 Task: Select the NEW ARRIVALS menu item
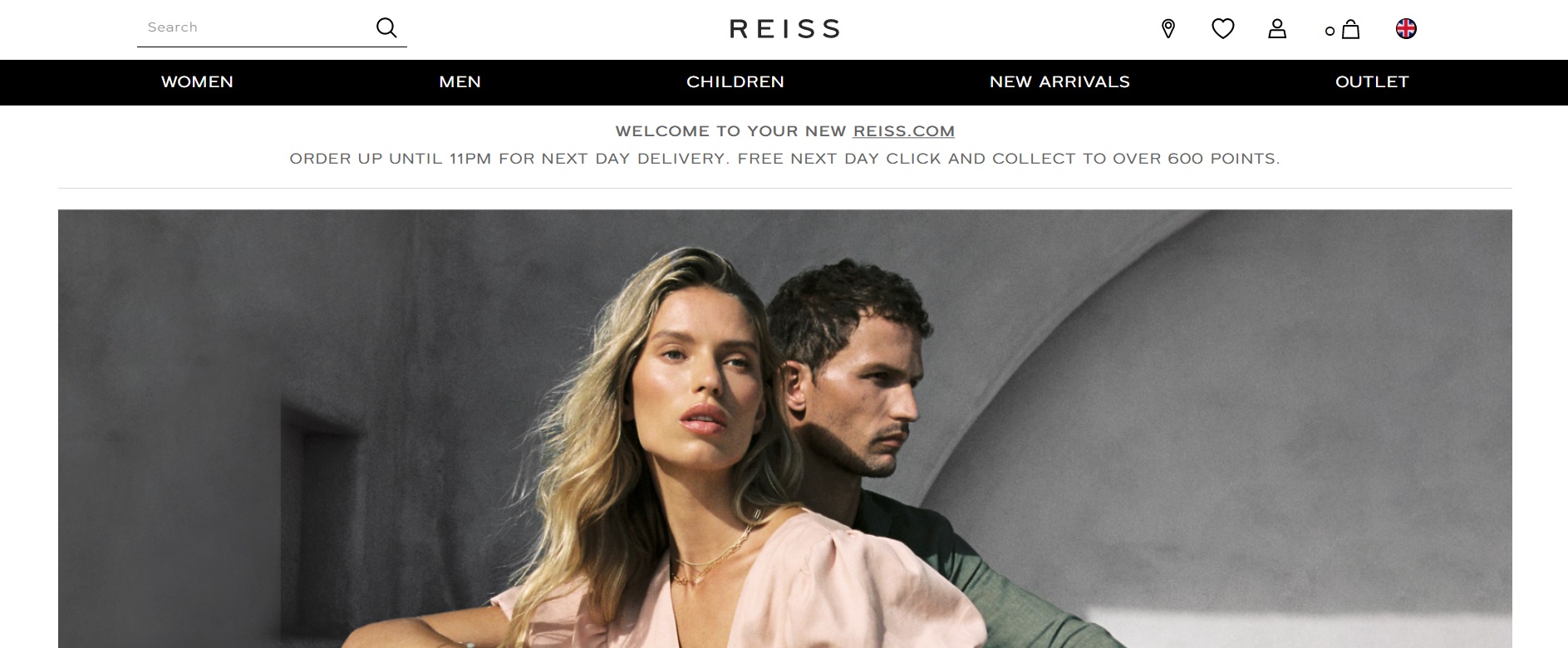1059,82
